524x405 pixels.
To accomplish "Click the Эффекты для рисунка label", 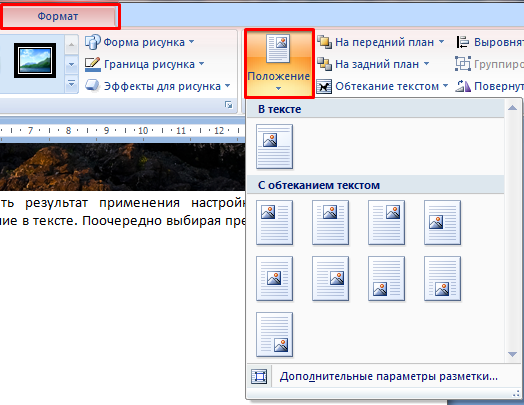I will (162, 86).
